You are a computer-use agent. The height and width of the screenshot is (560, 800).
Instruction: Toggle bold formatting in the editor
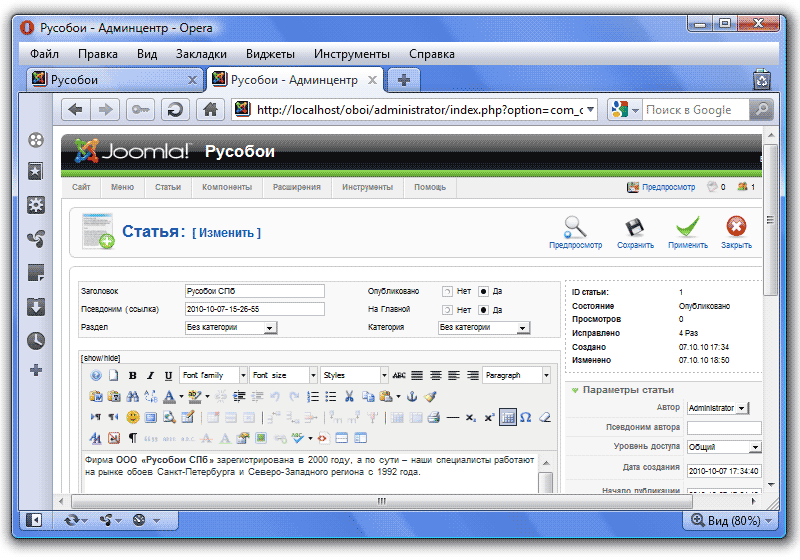click(x=133, y=376)
